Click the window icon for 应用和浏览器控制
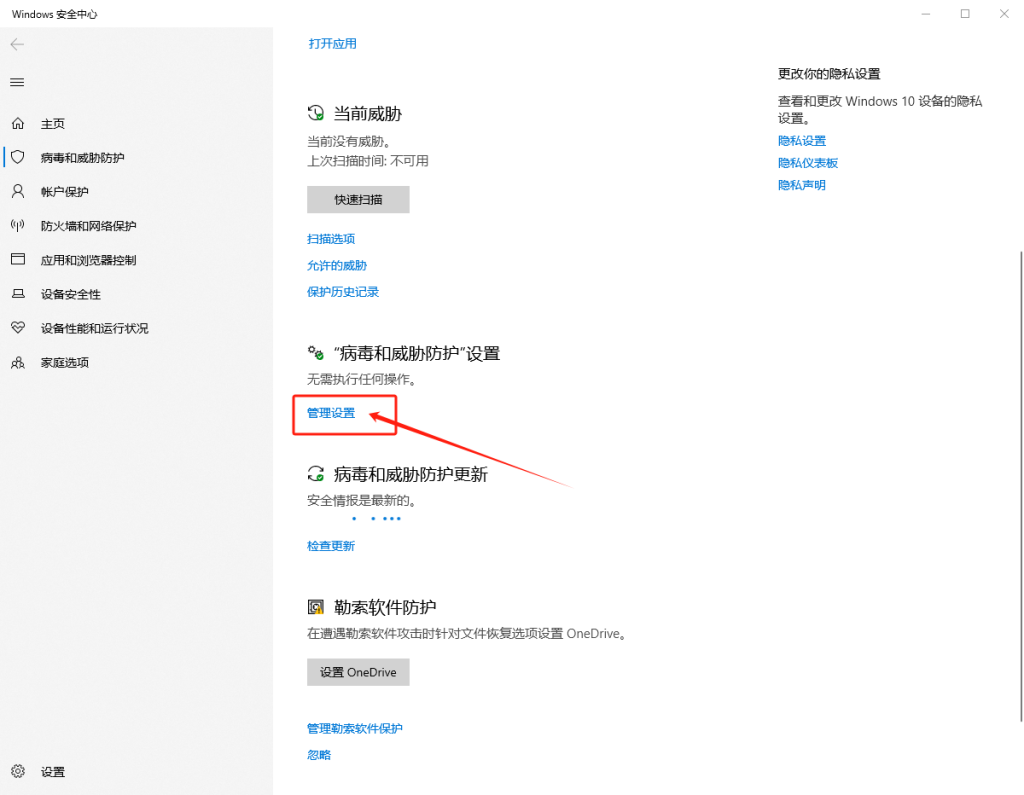This screenshot has width=1024, height=795. click(18, 259)
